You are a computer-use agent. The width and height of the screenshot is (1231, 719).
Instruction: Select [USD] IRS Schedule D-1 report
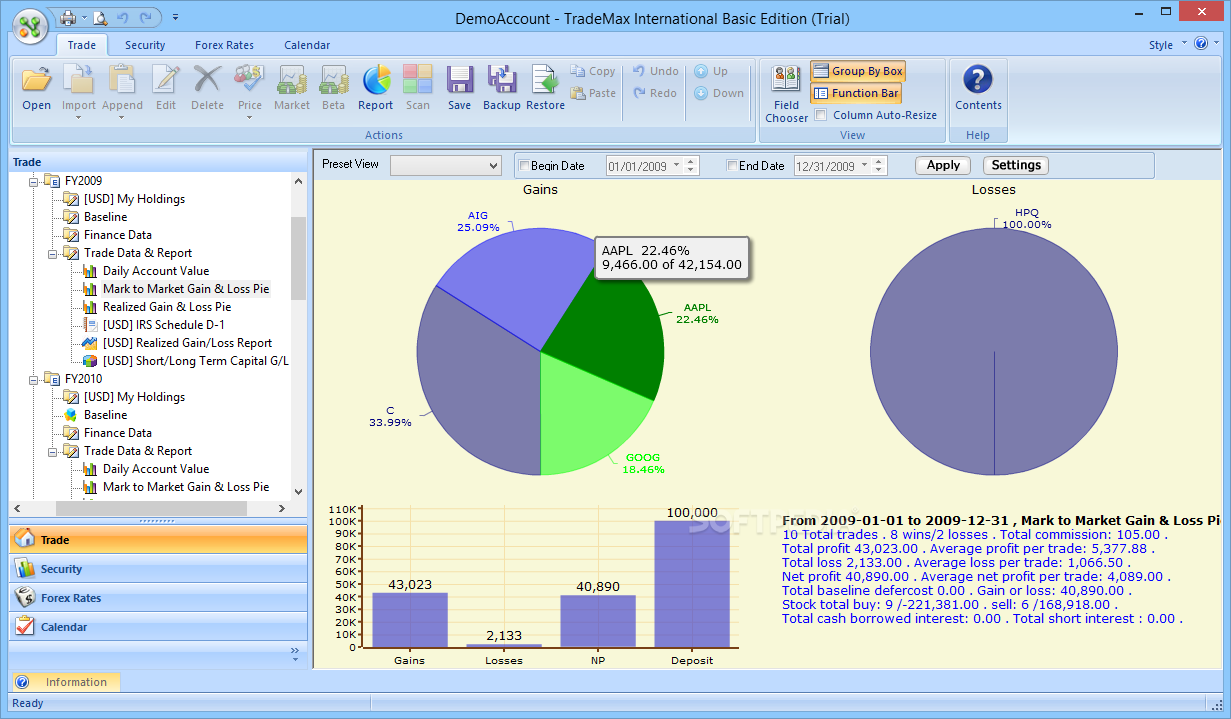(x=164, y=325)
